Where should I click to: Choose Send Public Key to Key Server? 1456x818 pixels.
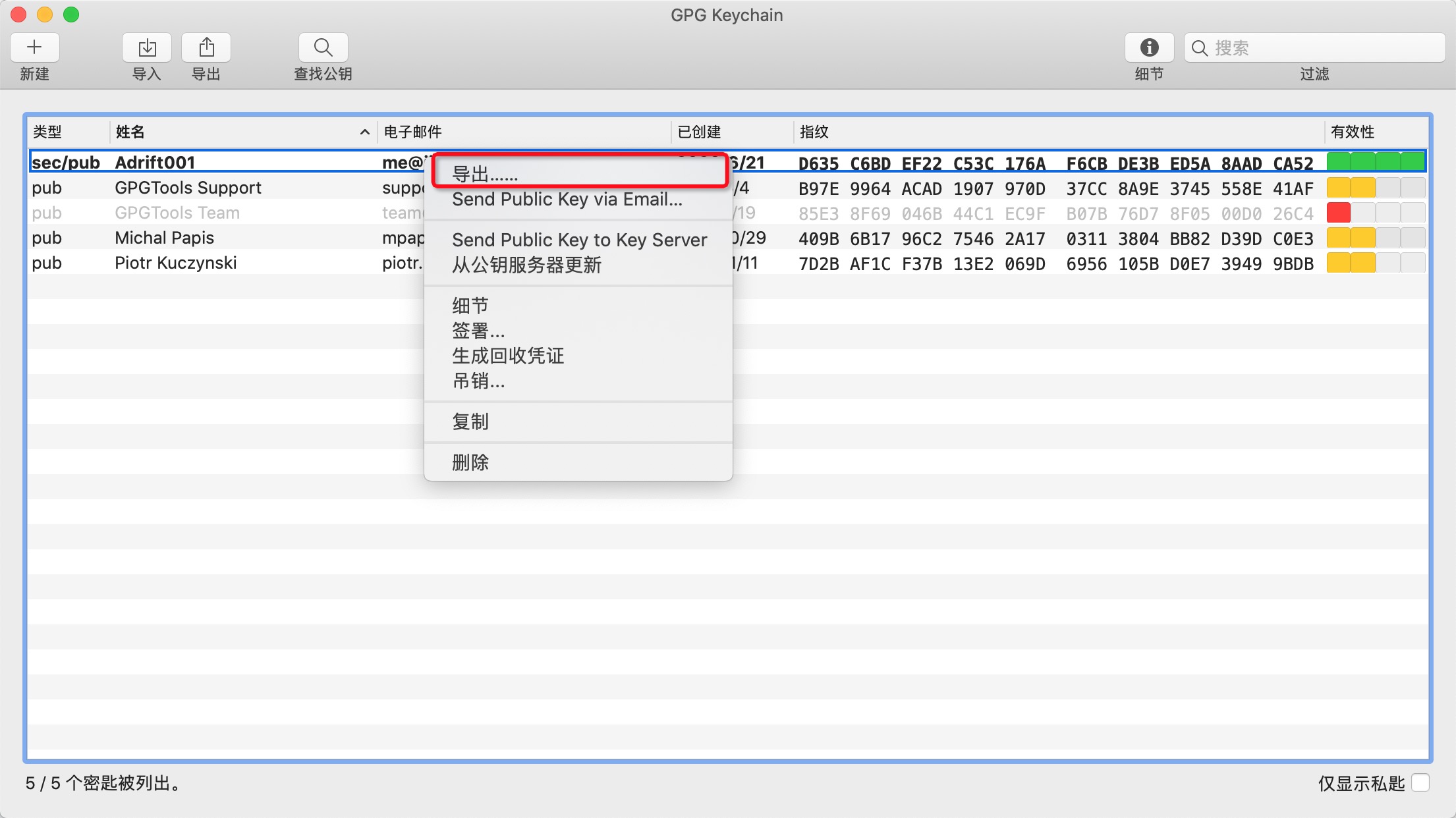click(579, 240)
